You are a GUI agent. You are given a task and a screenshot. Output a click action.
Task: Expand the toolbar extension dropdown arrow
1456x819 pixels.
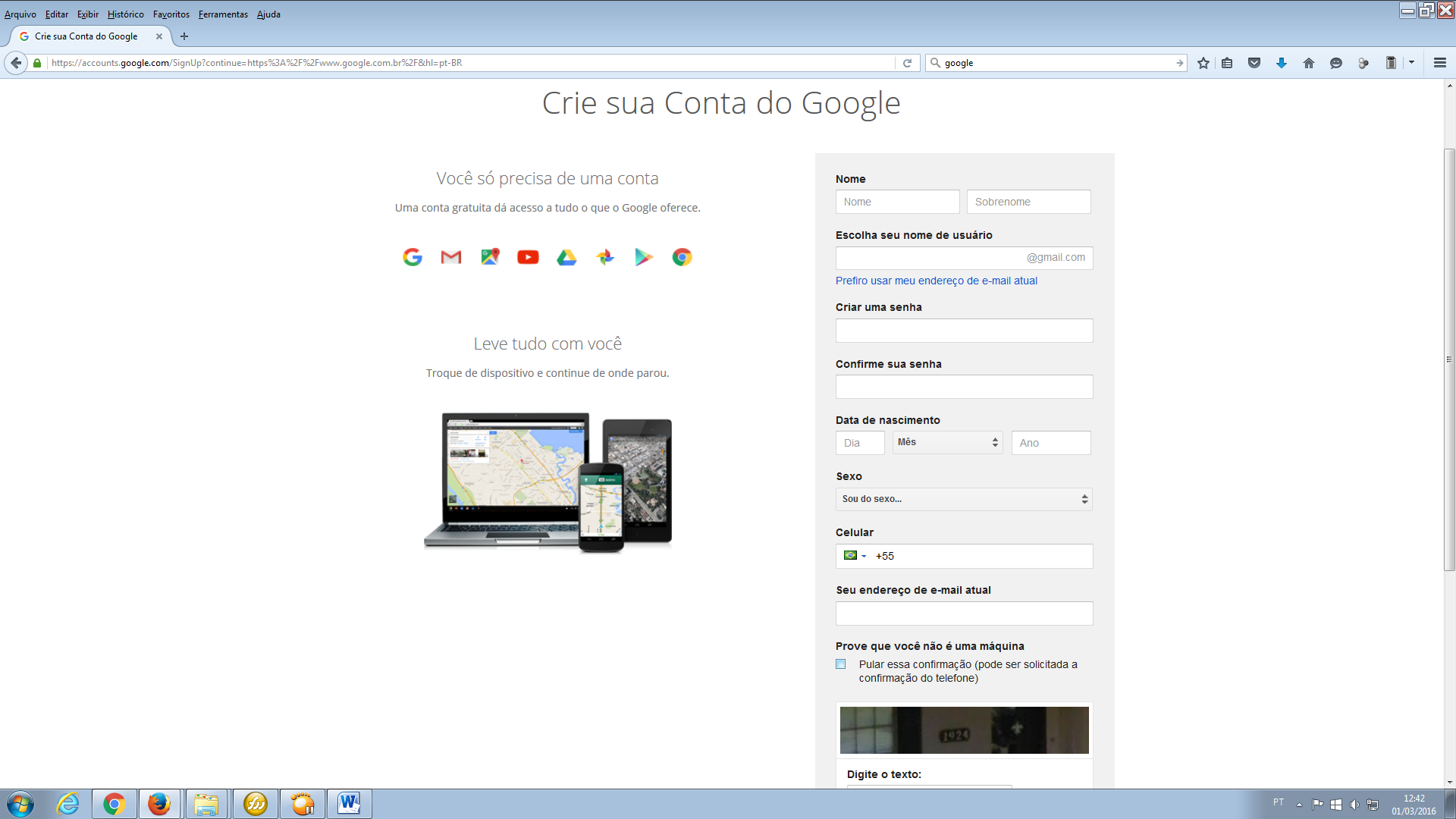coord(1412,63)
